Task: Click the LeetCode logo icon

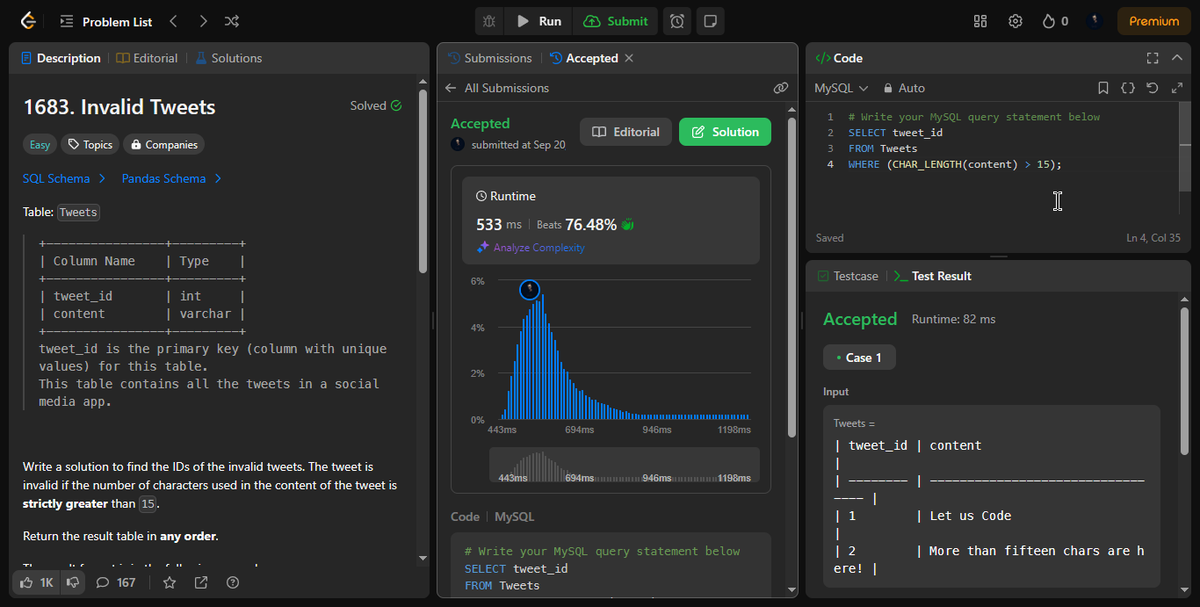Action: (27, 20)
